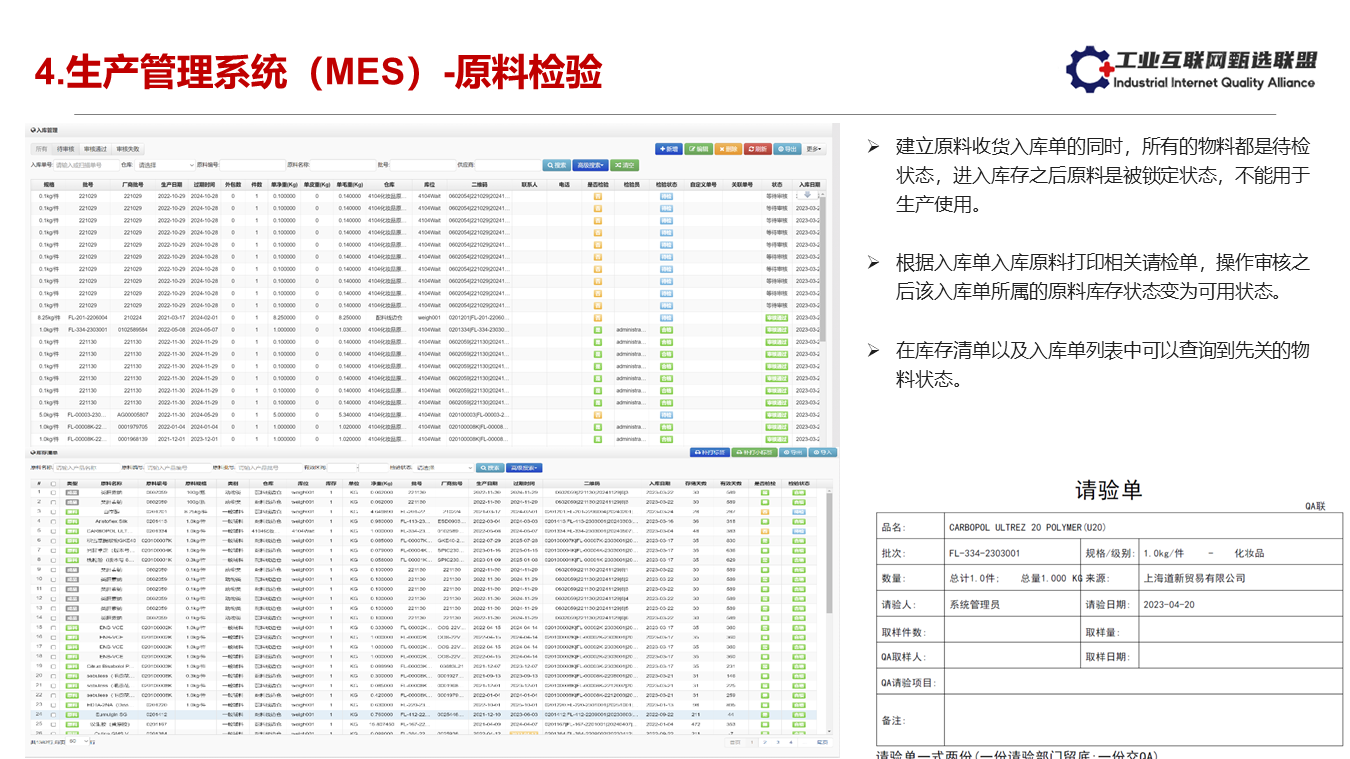
Task: Click the orange 删除 delete button
Action: [728, 149]
